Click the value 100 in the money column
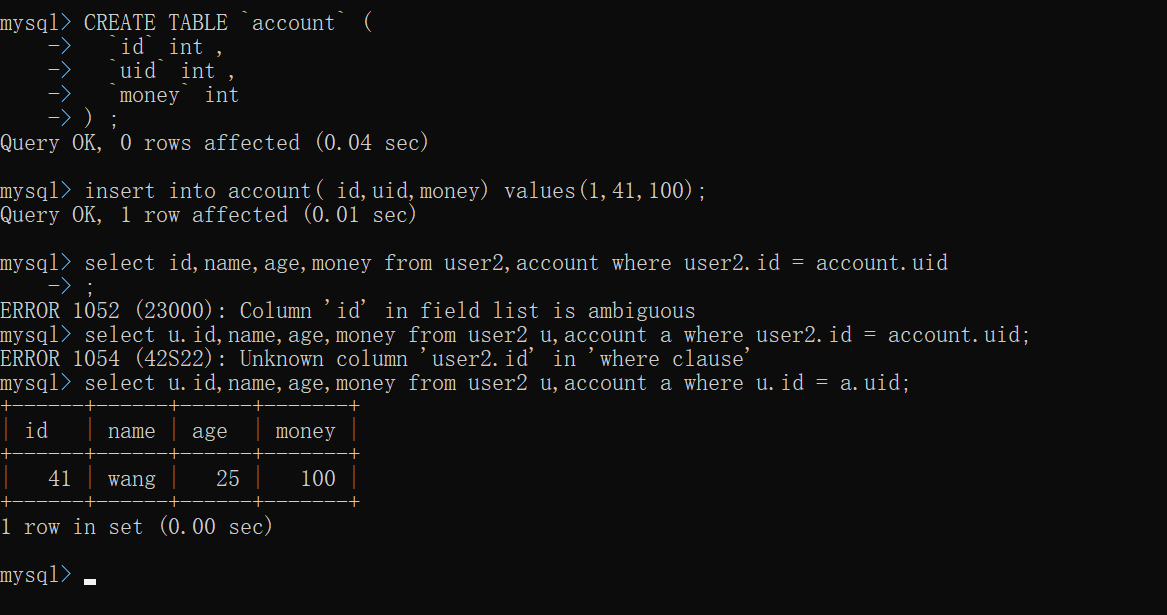This screenshot has height=615, width=1167. point(318,479)
